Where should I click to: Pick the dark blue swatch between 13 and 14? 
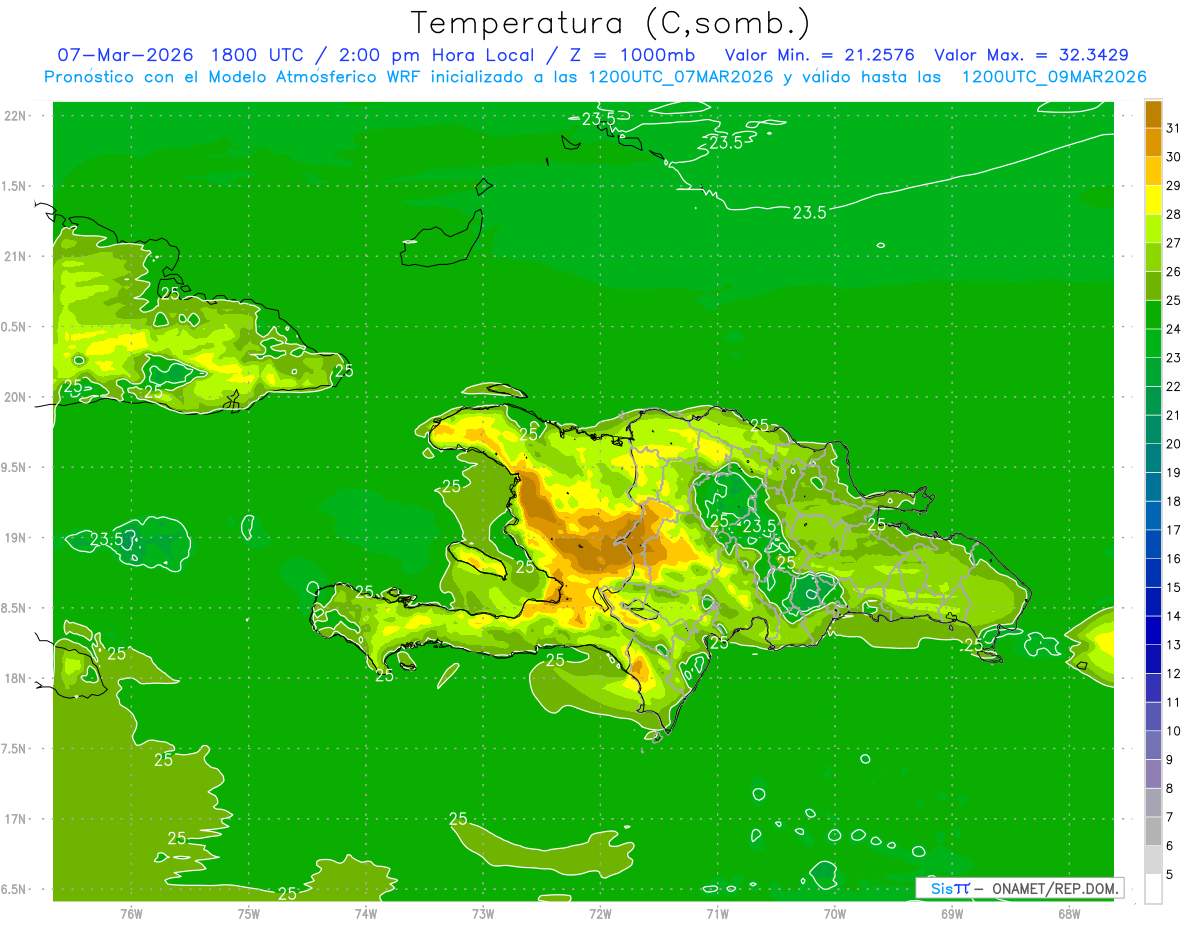click(1154, 630)
